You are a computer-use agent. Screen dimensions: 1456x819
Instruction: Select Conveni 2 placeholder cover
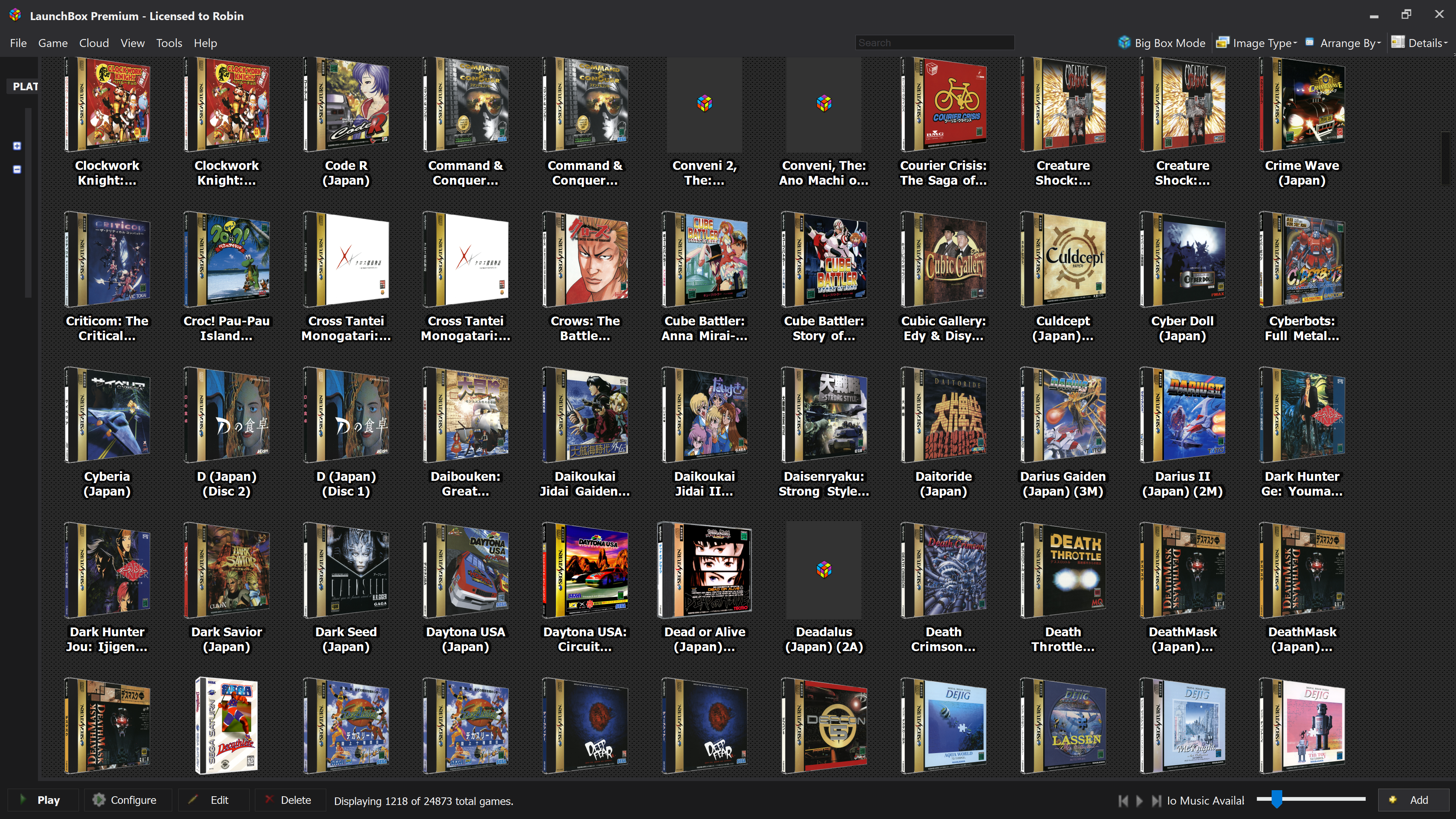(x=704, y=105)
